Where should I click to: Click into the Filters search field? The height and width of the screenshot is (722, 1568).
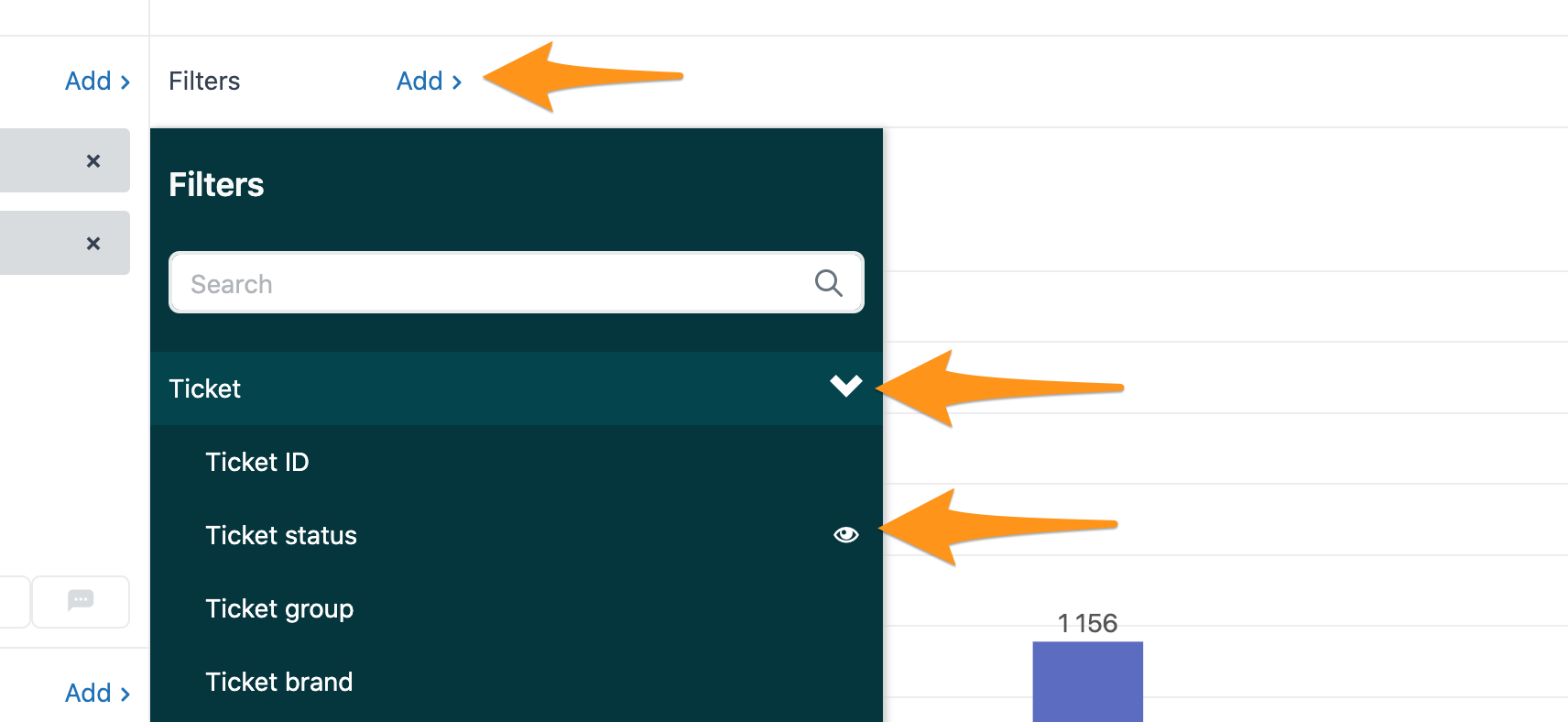point(517,283)
